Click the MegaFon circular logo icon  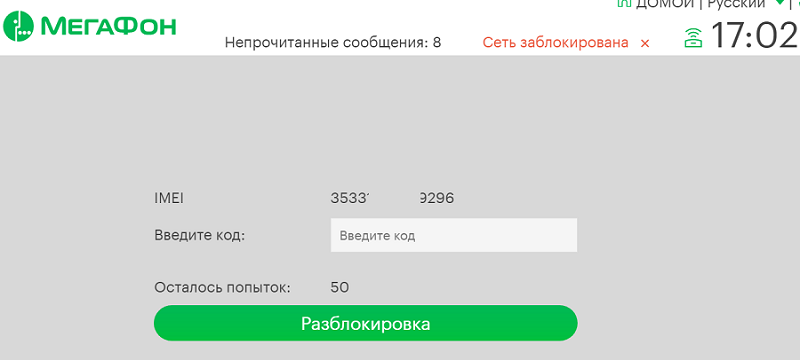click(x=18, y=27)
